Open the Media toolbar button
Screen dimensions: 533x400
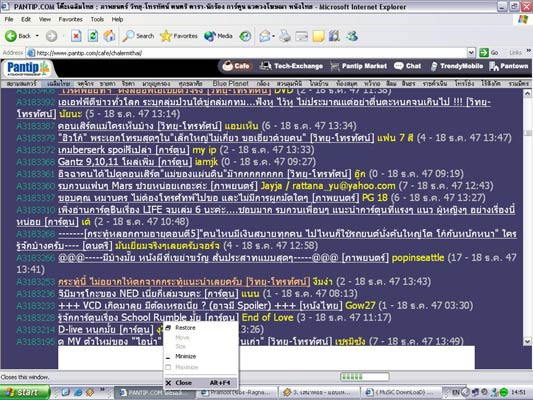coord(218,36)
